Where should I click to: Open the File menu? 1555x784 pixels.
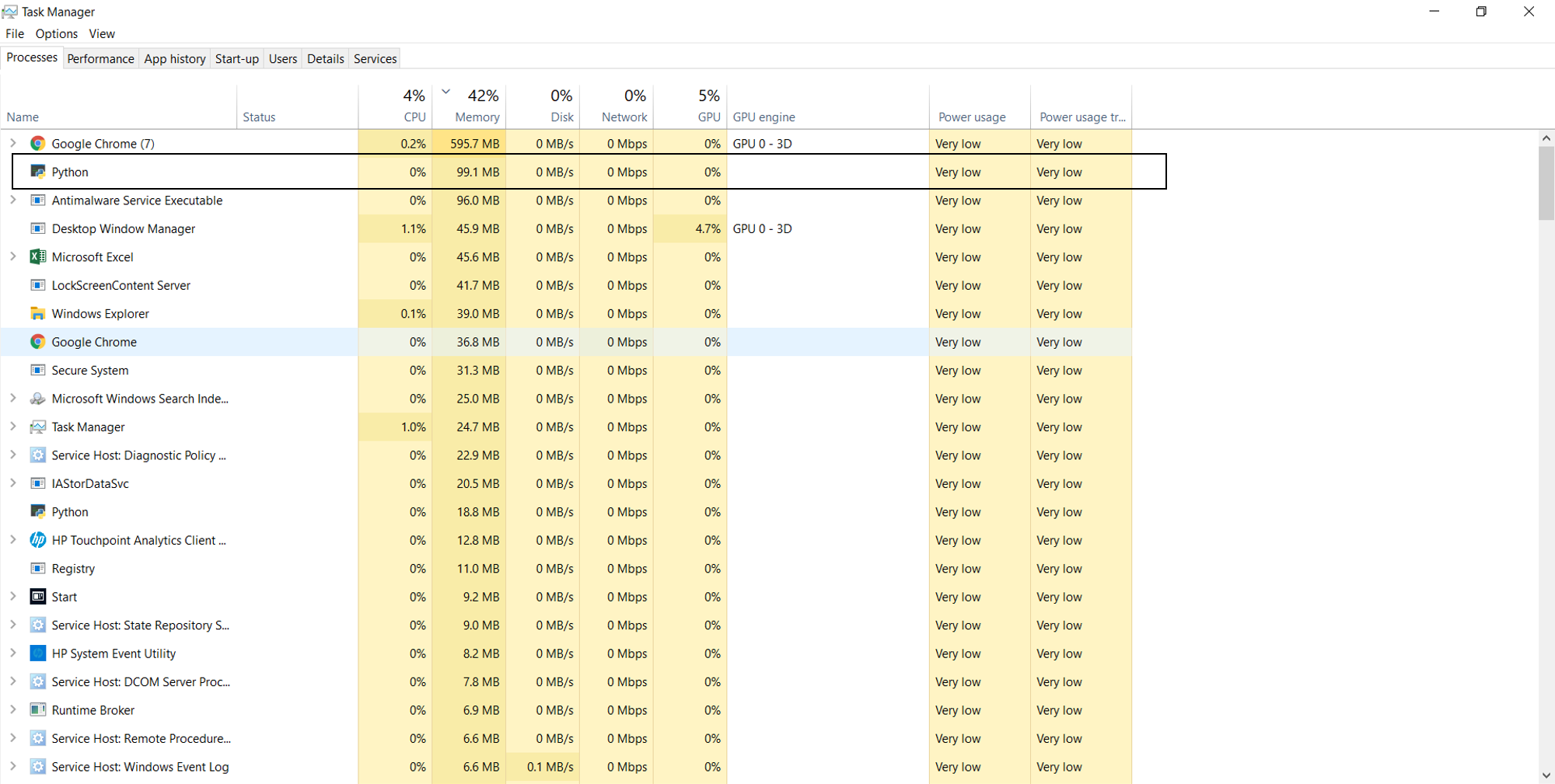click(x=15, y=33)
